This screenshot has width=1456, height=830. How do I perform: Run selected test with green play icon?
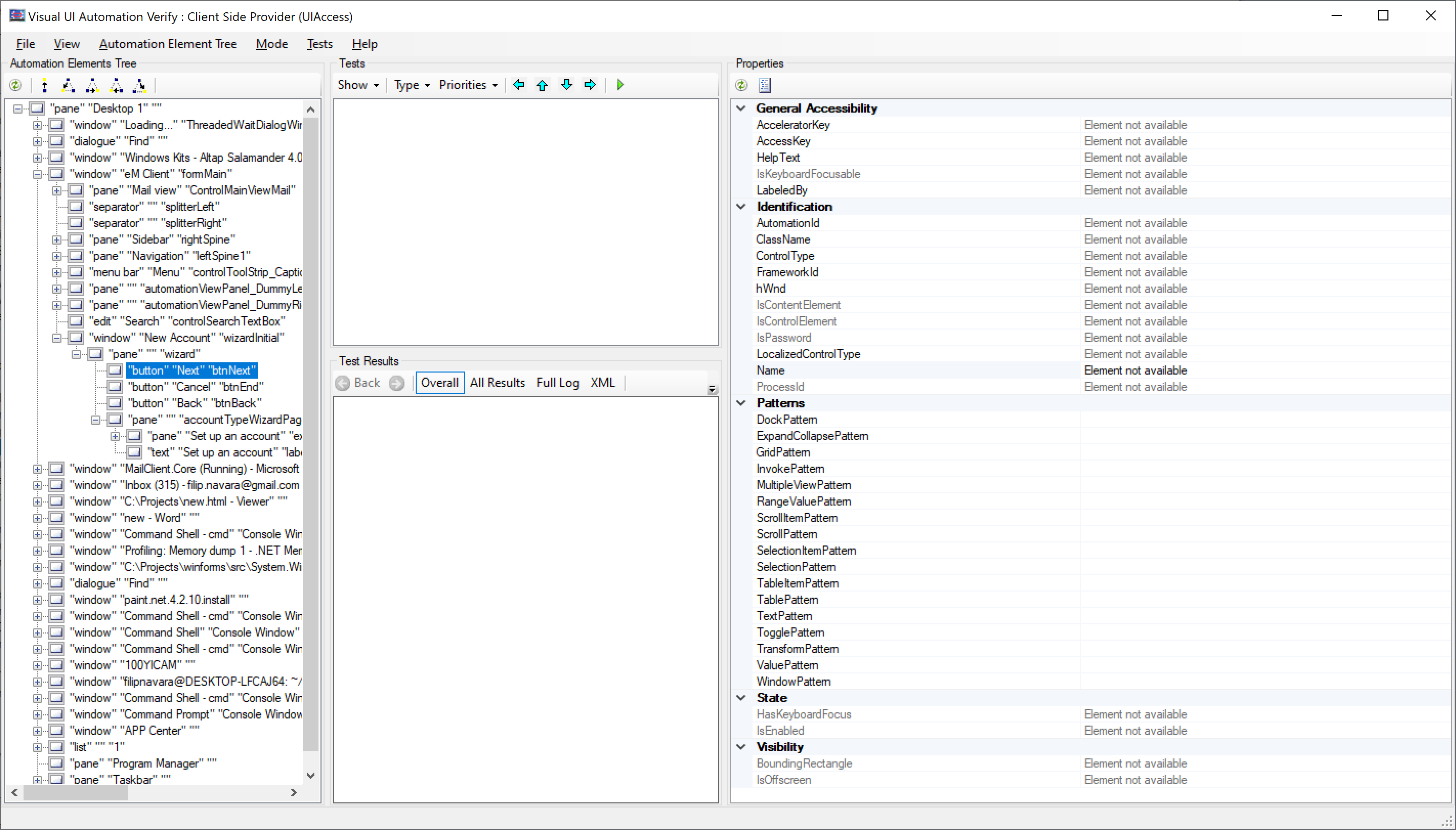(x=620, y=85)
